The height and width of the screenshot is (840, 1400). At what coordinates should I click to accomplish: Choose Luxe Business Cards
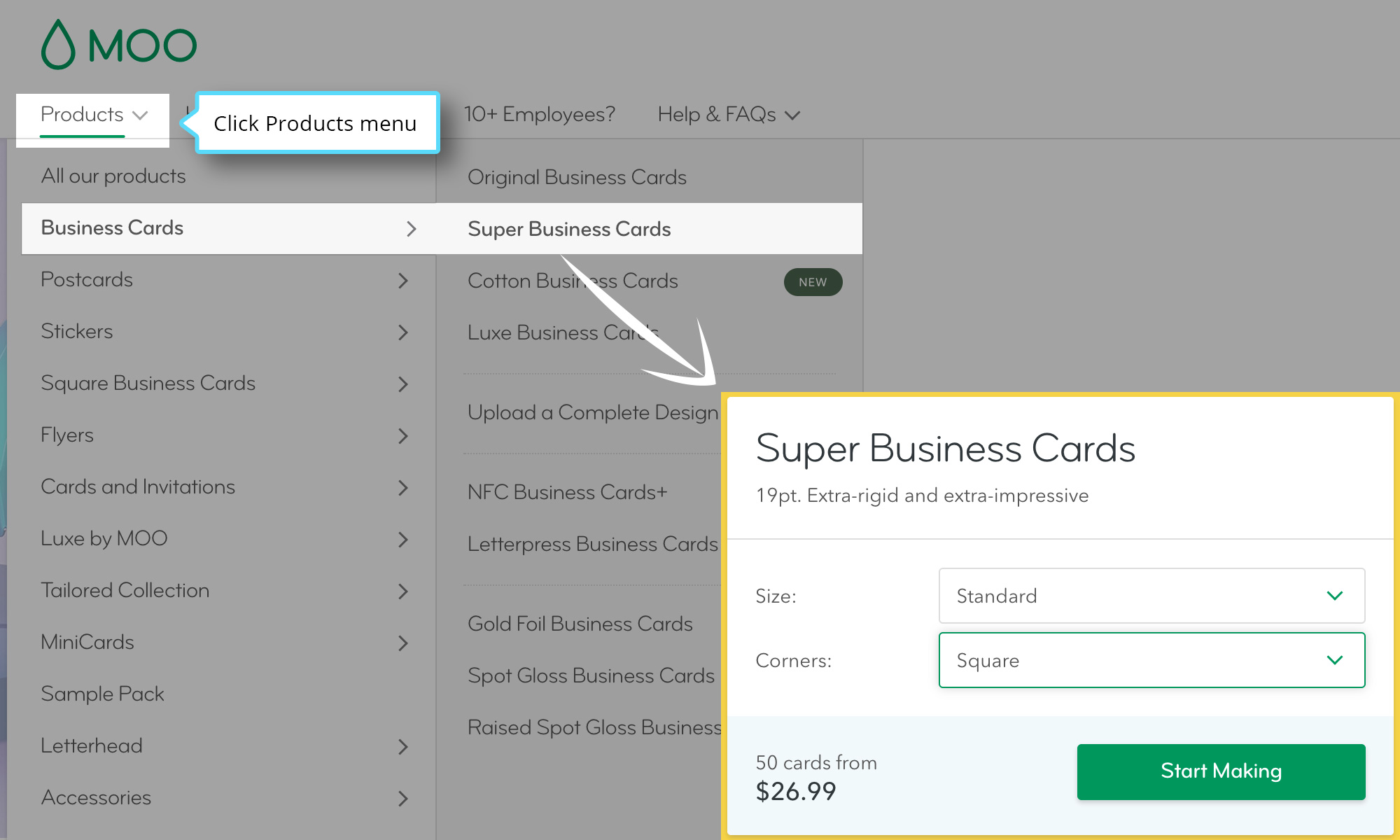point(563,332)
